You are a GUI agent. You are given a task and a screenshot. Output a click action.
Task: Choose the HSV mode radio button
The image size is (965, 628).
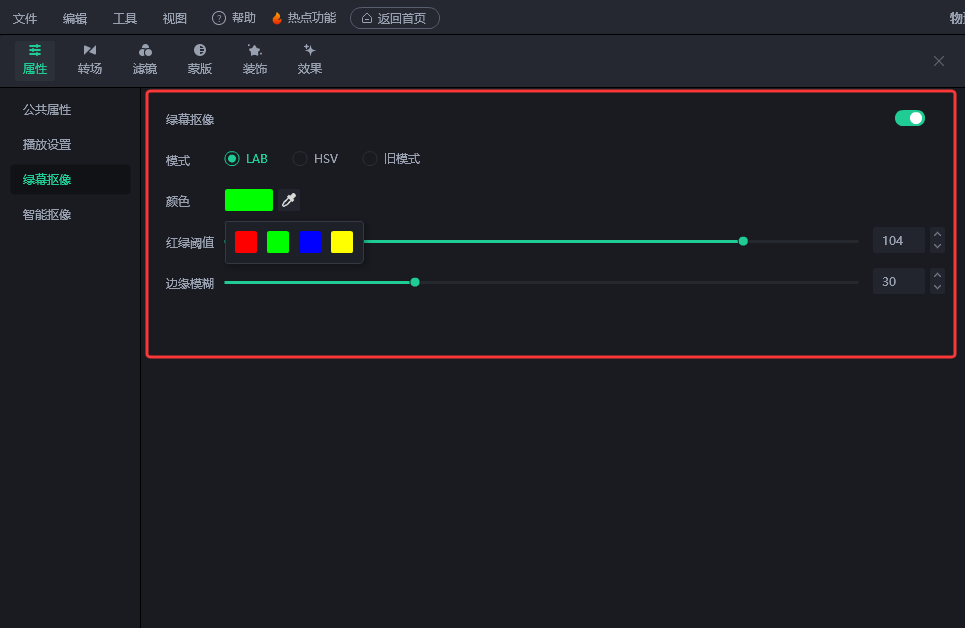(x=300, y=158)
